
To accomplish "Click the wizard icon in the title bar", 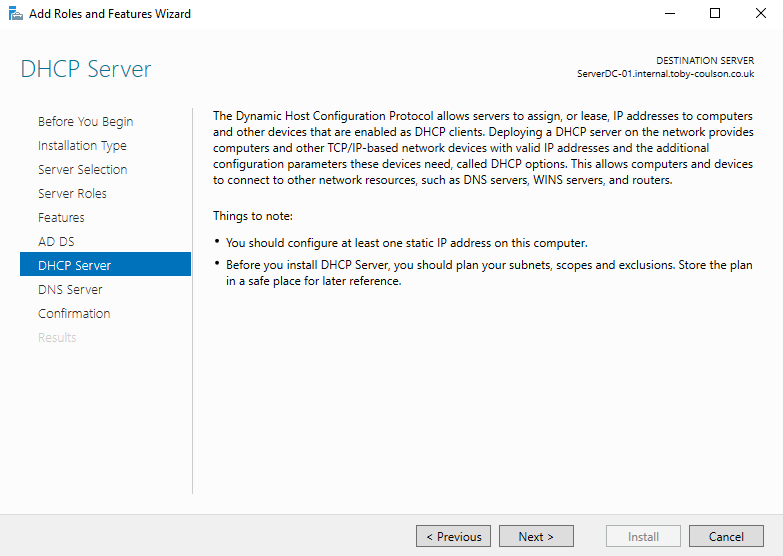I will coord(14,14).
